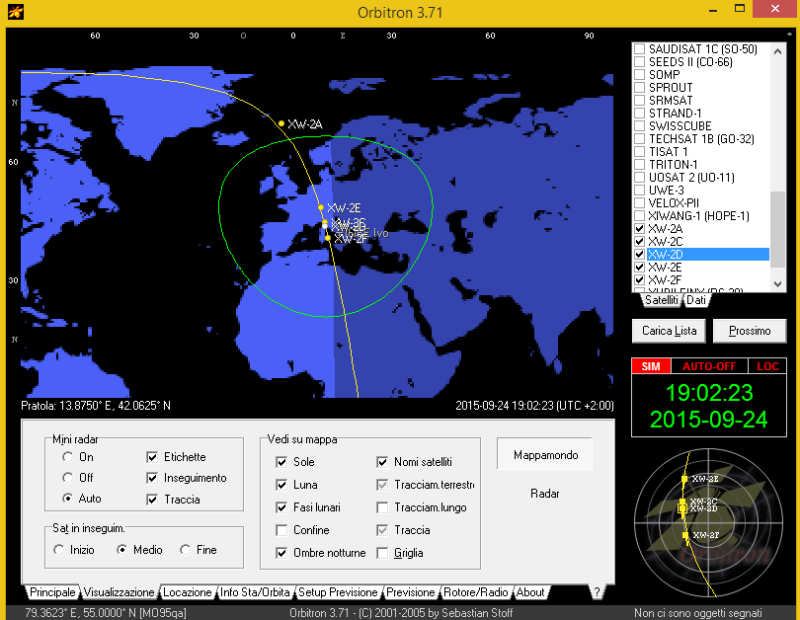Screen dimensions: 800x620
Task: Click the Radar view button
Action: tap(545, 493)
